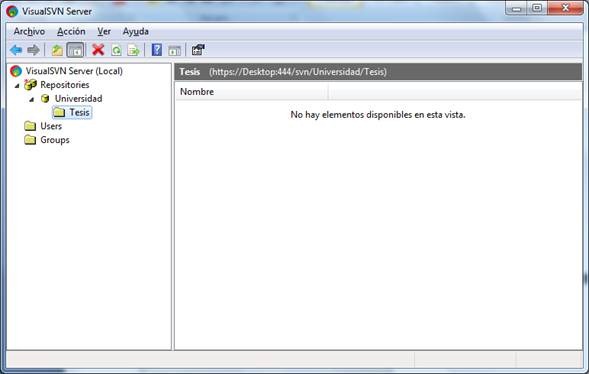Click the blue Back arrow
Image resolution: width=589 pixels, height=374 pixels.
pos(16,50)
